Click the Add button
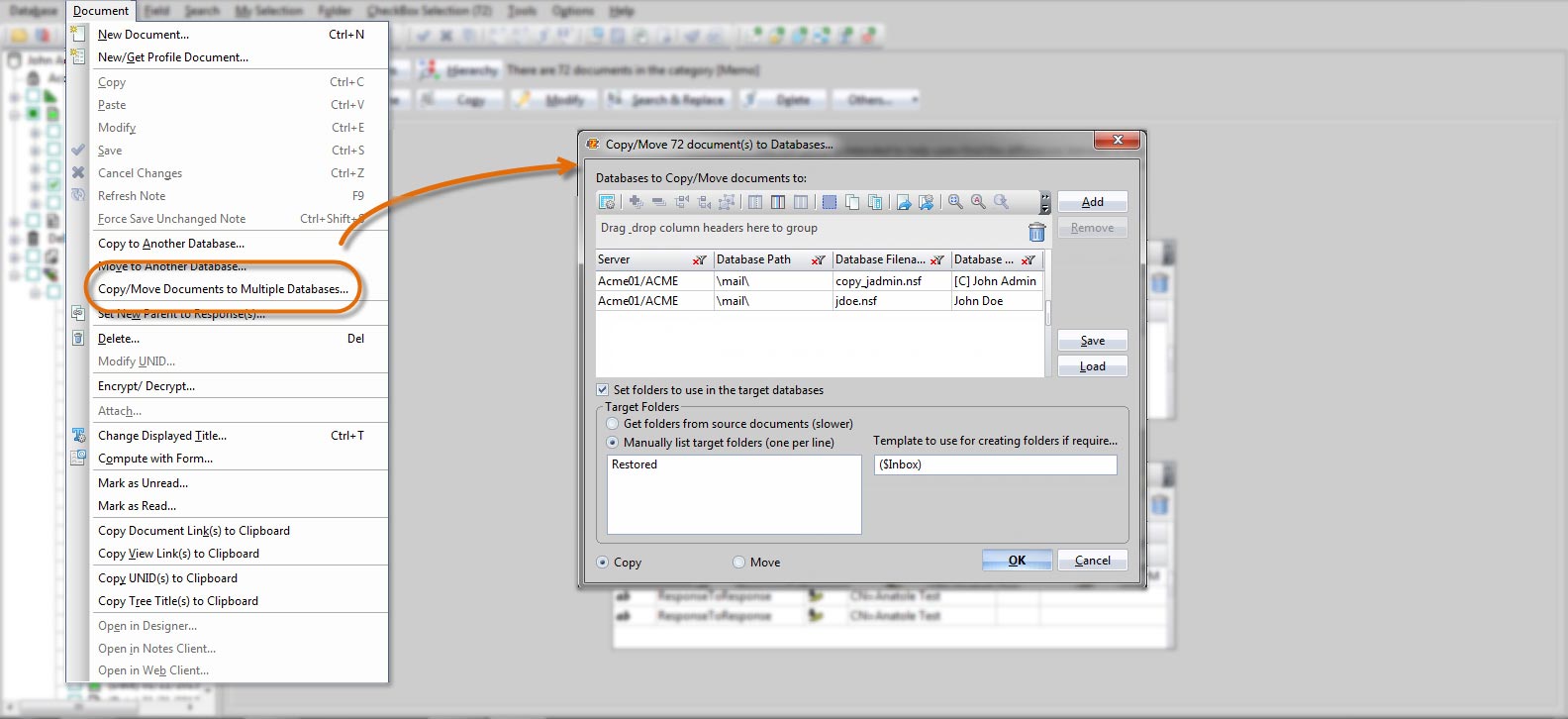The height and width of the screenshot is (719, 1568). point(1093,202)
